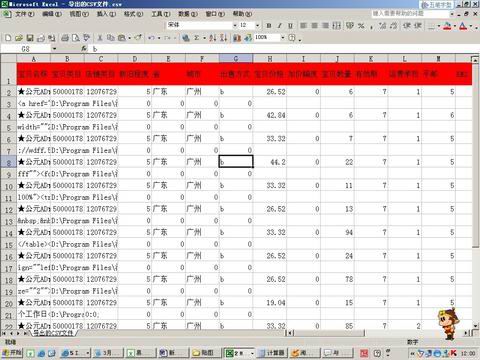Image resolution: width=480 pixels, height=360 pixels.
Task: Open the 数据 (Data) menu
Action: (x=188, y=14)
